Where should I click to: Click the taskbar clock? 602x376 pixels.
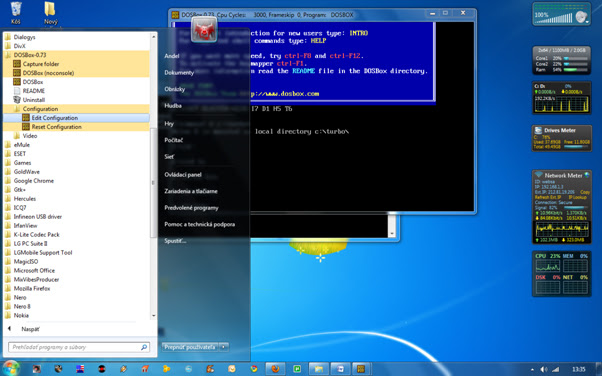click(579, 369)
